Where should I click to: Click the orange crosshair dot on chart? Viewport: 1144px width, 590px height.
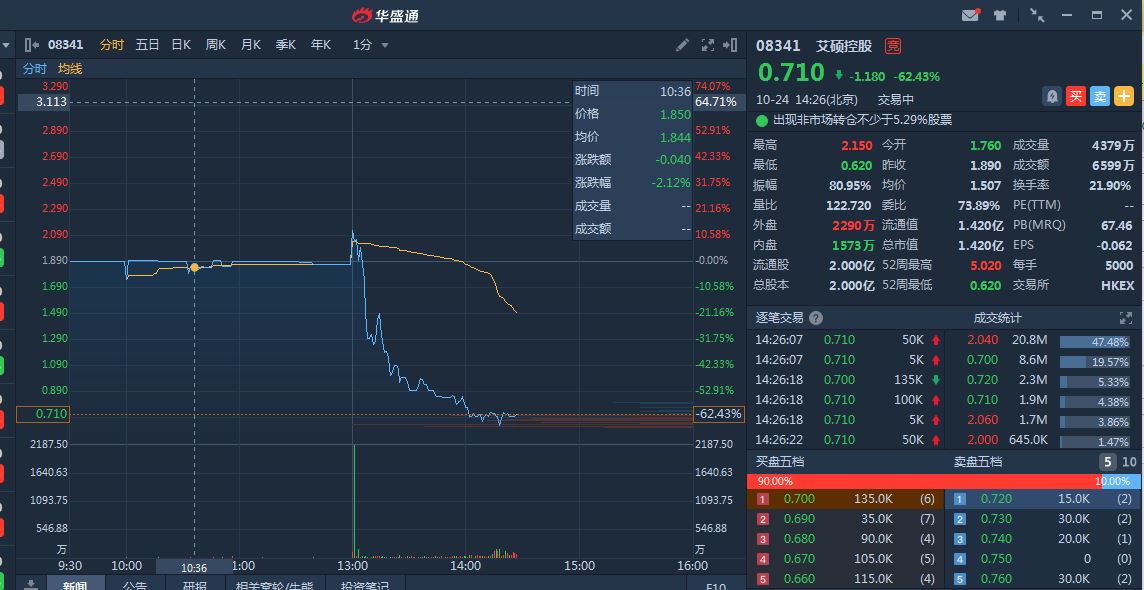(x=194, y=268)
